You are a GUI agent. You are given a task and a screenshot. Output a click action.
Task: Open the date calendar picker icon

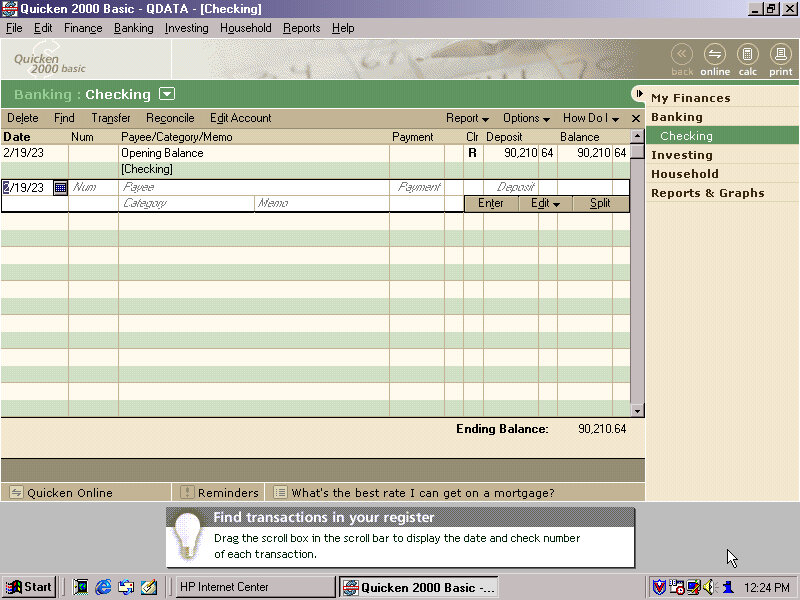60,187
